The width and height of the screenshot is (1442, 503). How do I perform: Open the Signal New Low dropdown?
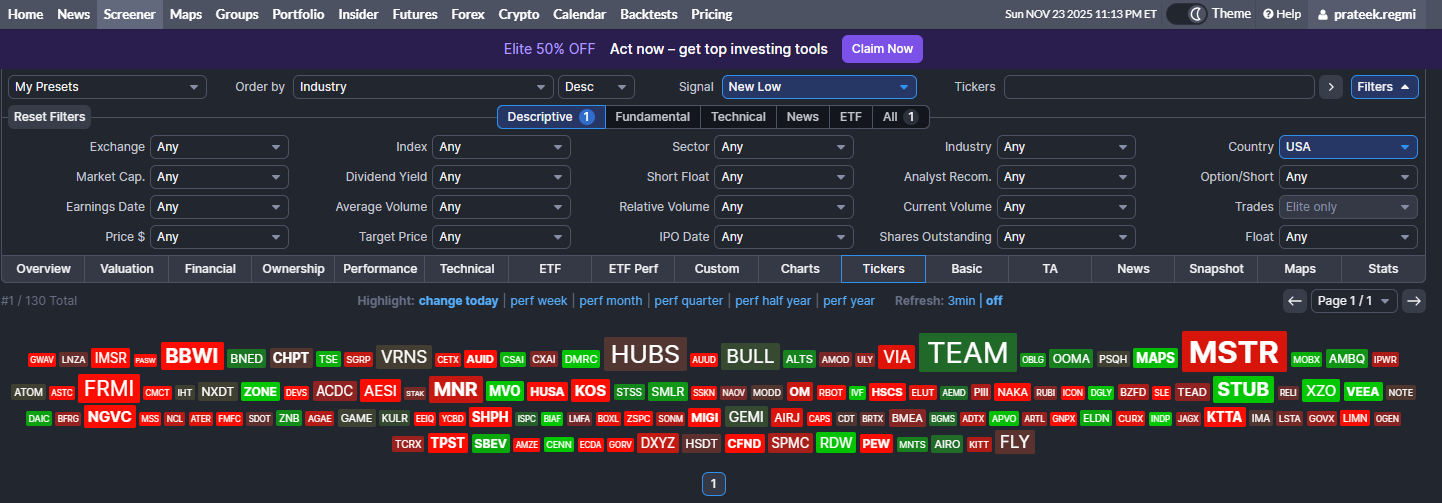pyautogui.click(x=819, y=87)
